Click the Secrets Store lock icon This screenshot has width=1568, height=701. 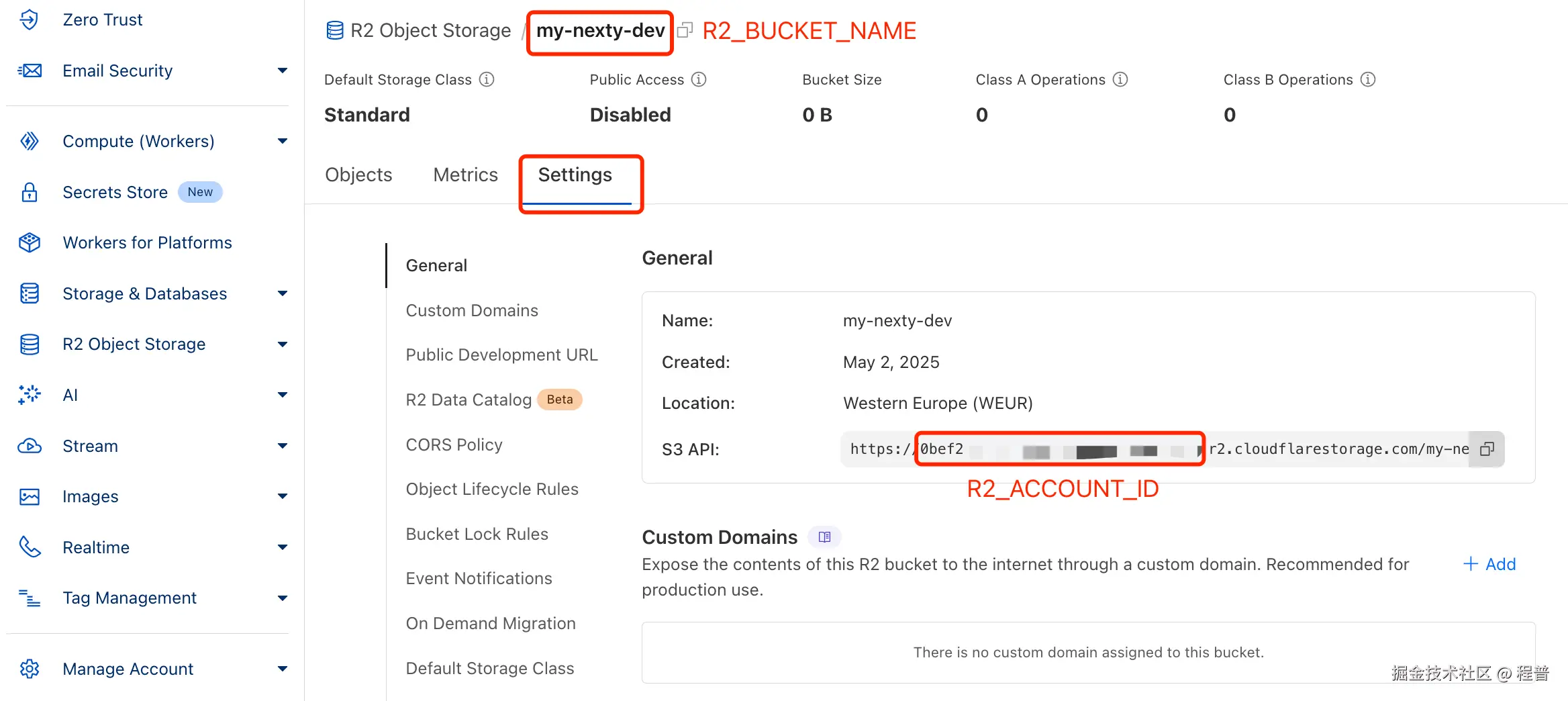tap(30, 193)
